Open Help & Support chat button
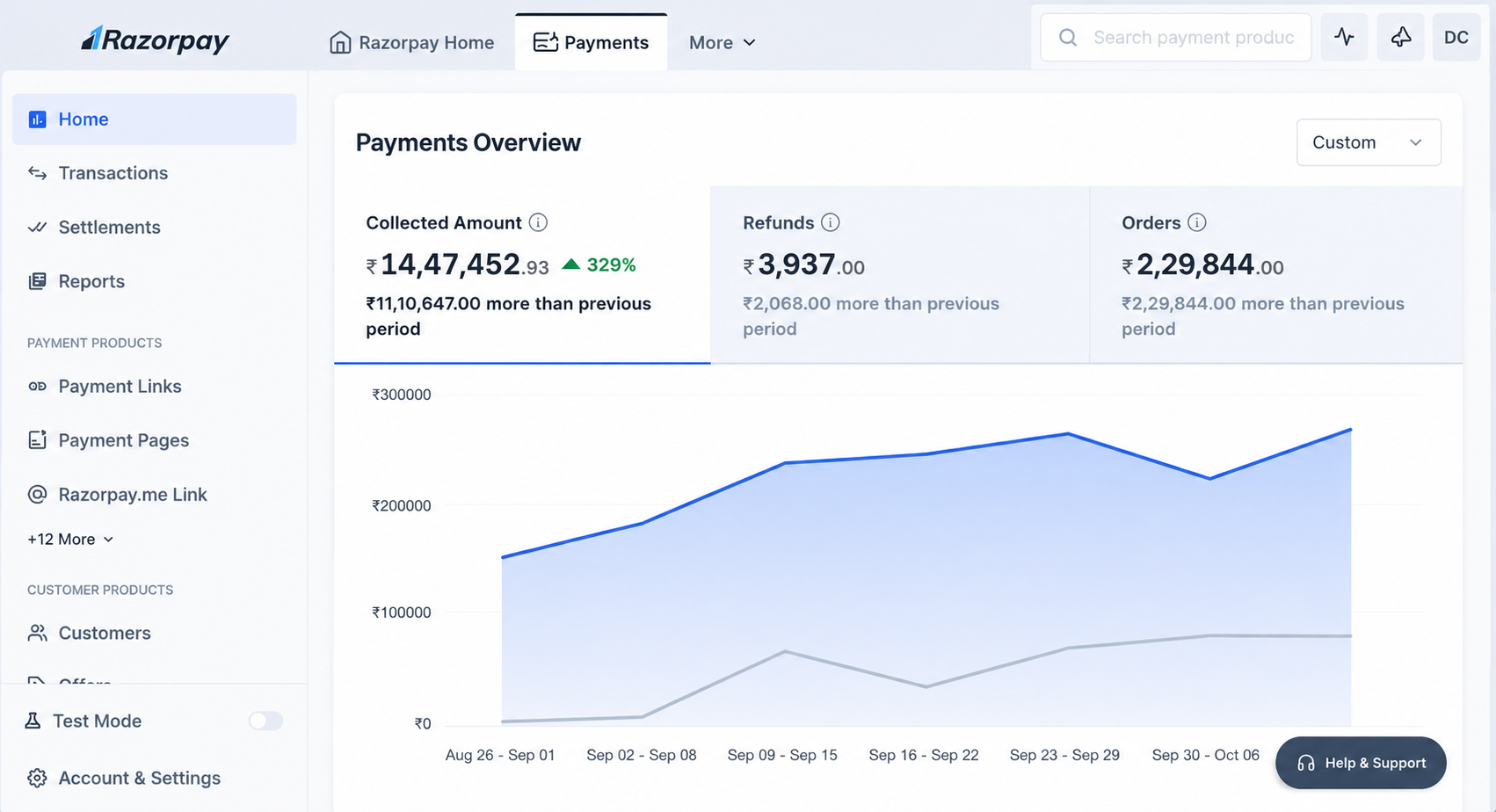1496x812 pixels. (x=1361, y=763)
